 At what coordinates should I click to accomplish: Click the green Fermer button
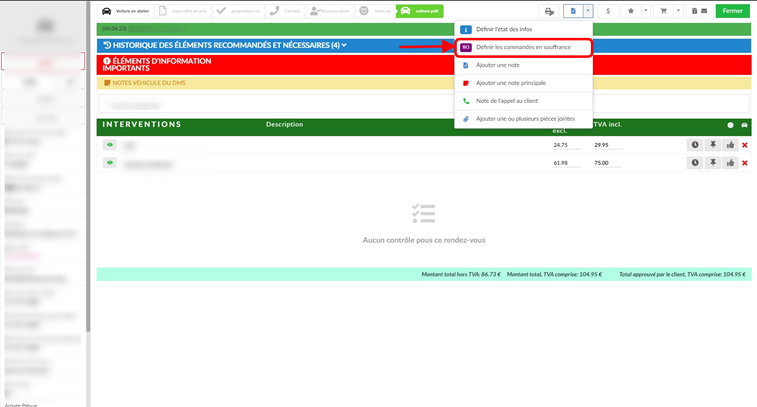(732, 11)
